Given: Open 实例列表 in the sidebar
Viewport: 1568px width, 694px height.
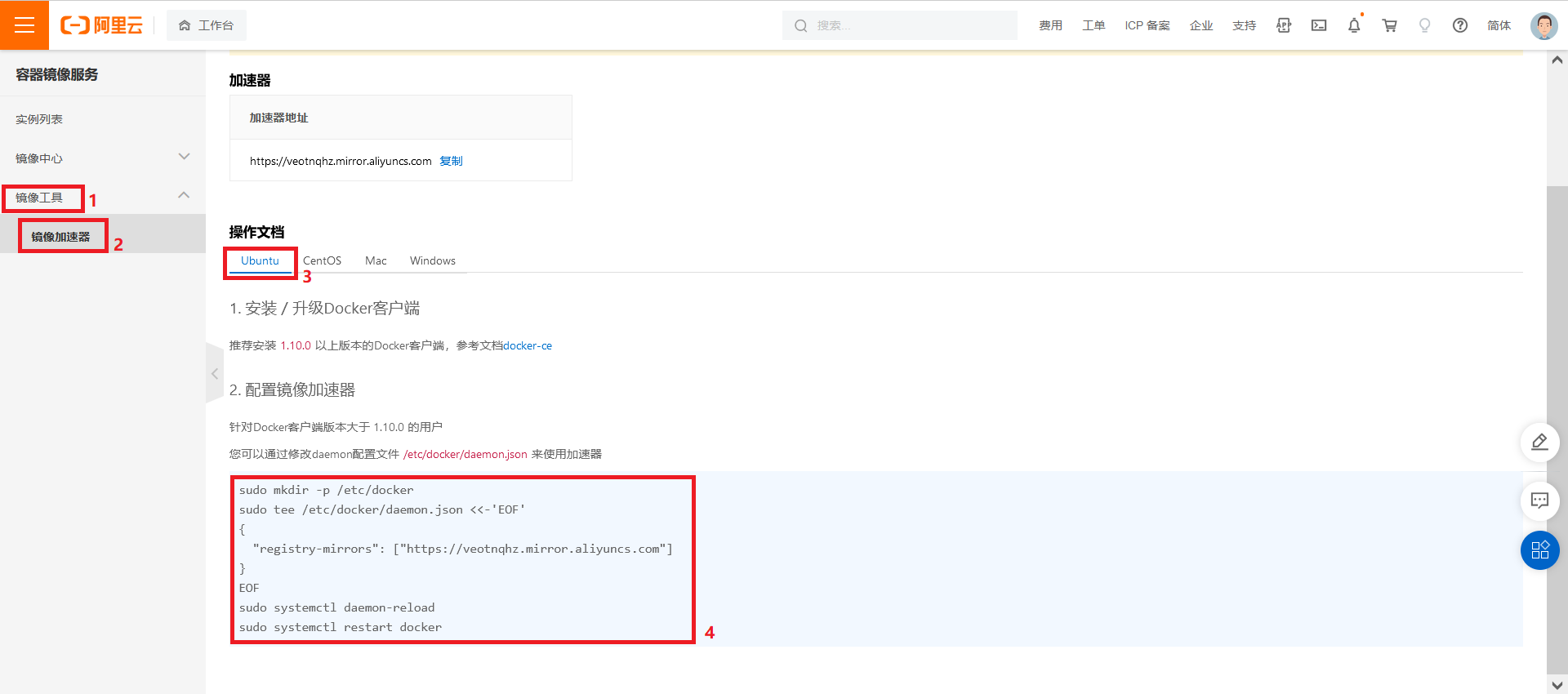Looking at the screenshot, I should pyautogui.click(x=39, y=119).
